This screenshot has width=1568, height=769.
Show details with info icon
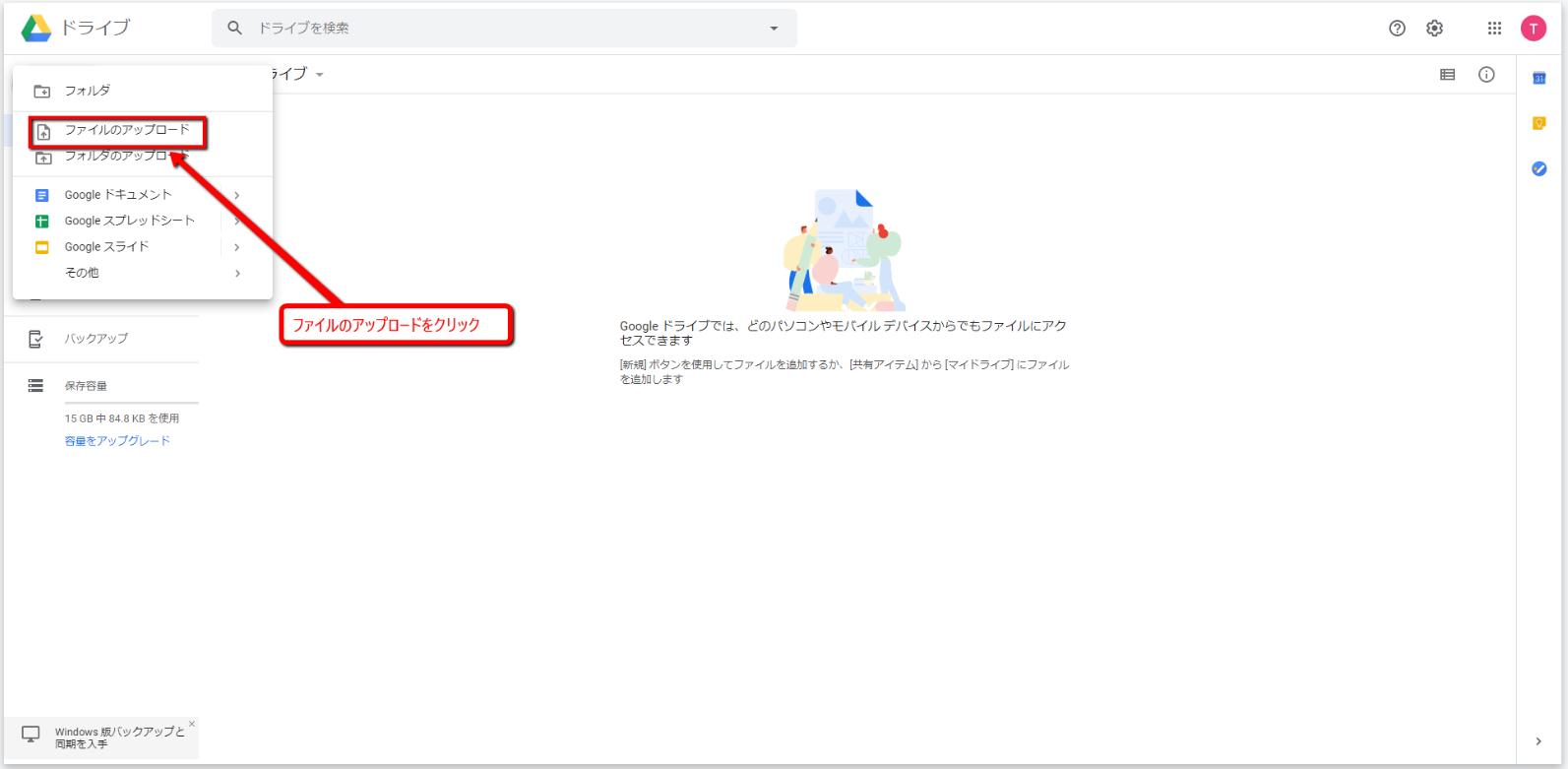[1486, 75]
